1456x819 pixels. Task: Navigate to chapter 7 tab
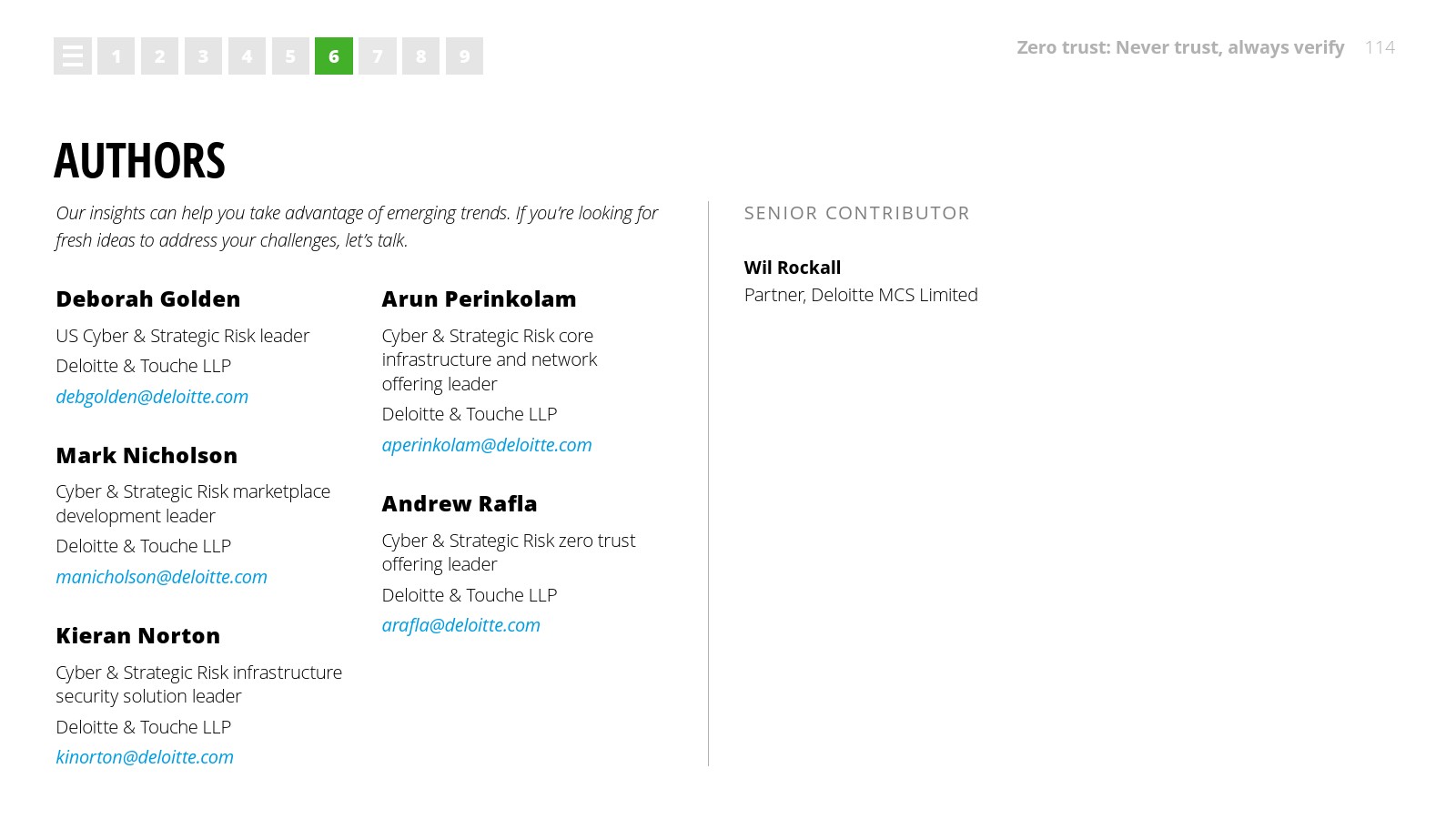tap(378, 56)
